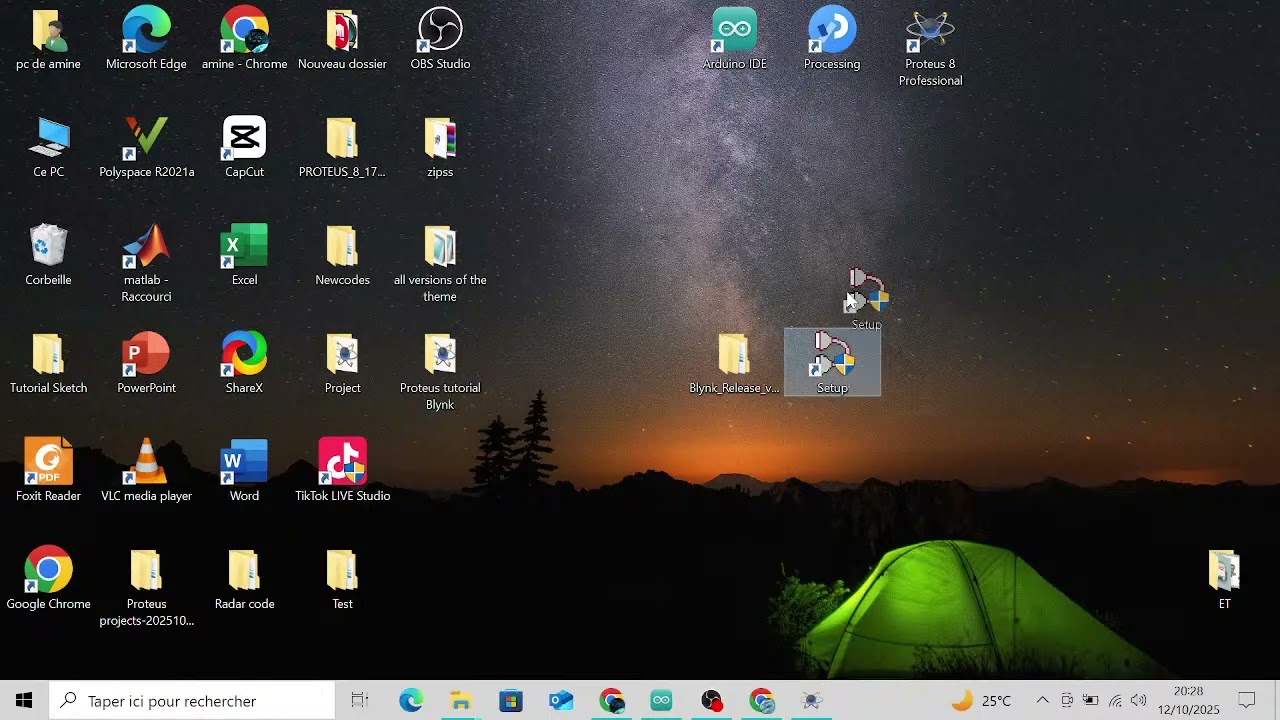Select the 'Test' folder on the desktop

[342, 580]
